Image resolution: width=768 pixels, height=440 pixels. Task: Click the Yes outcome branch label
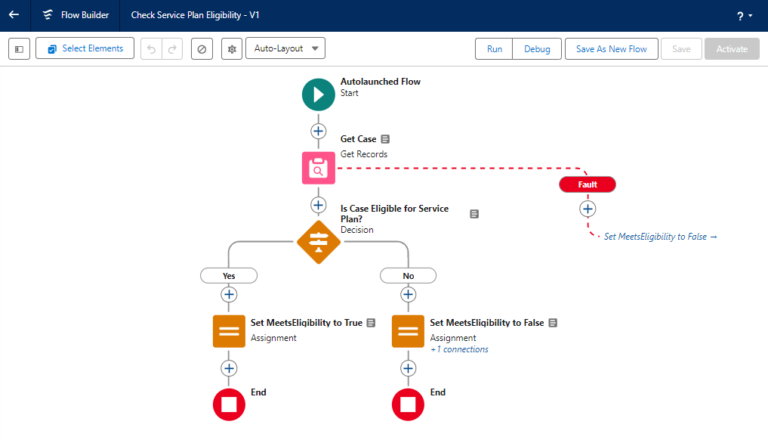(x=229, y=275)
